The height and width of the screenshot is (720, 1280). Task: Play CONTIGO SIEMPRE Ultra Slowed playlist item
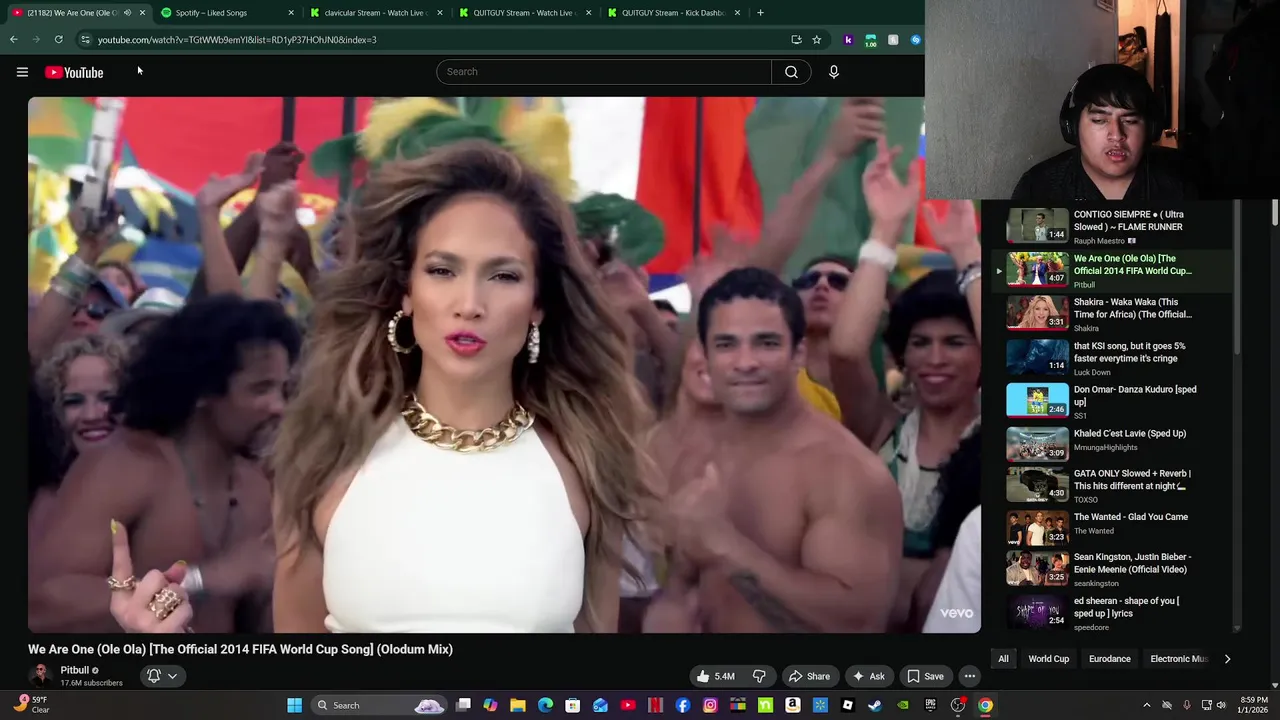point(1112,226)
